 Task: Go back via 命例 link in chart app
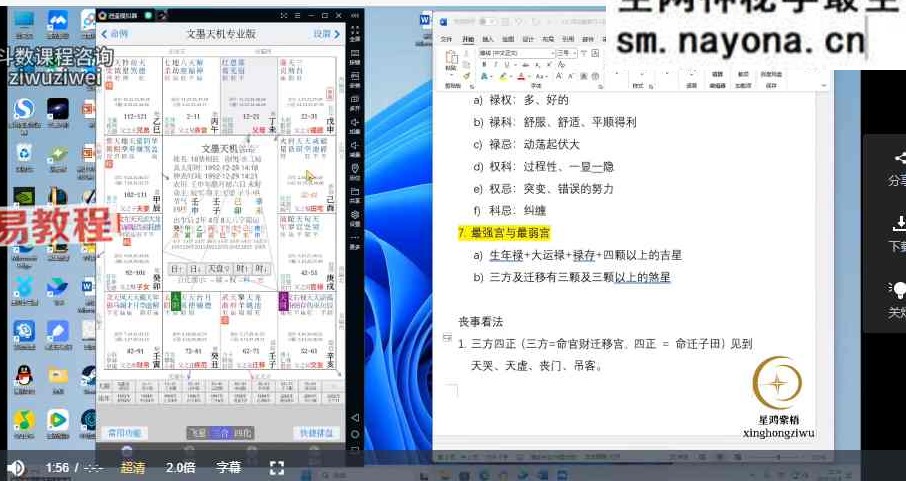click(x=115, y=34)
